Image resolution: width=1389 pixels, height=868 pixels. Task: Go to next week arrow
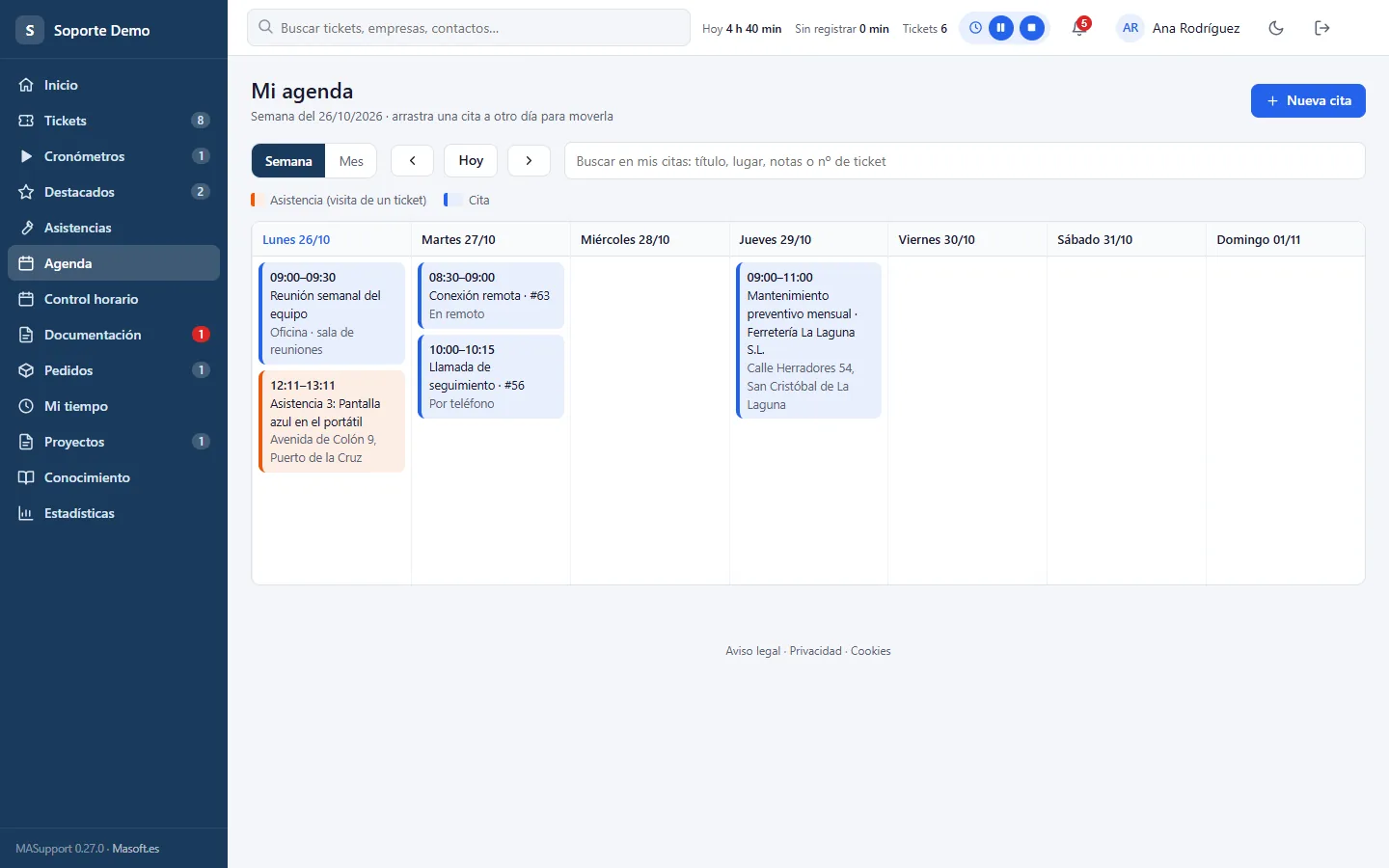pyautogui.click(x=529, y=161)
